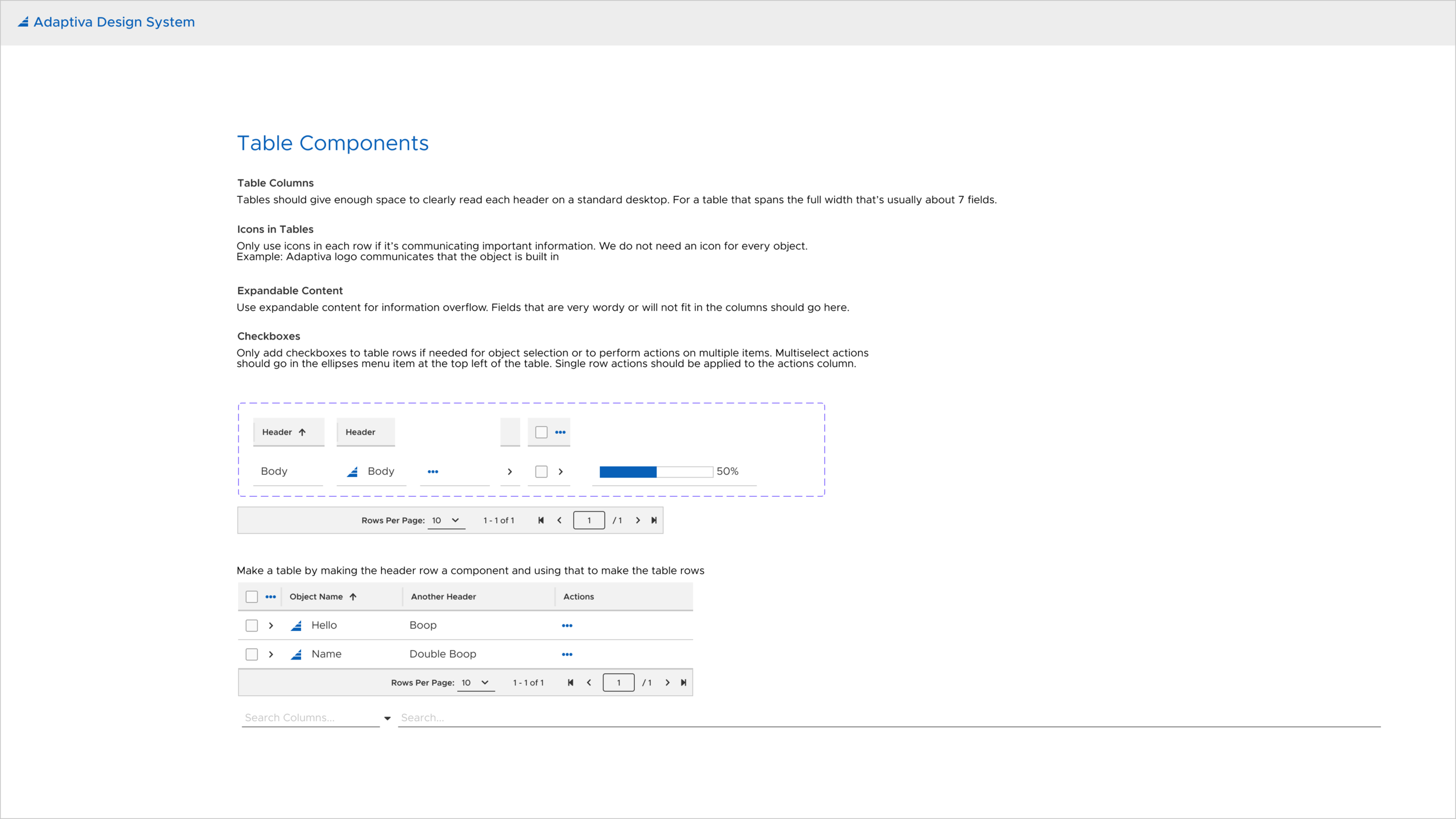The height and width of the screenshot is (819, 1456).
Task: Click the Another Header column header
Action: (x=443, y=597)
